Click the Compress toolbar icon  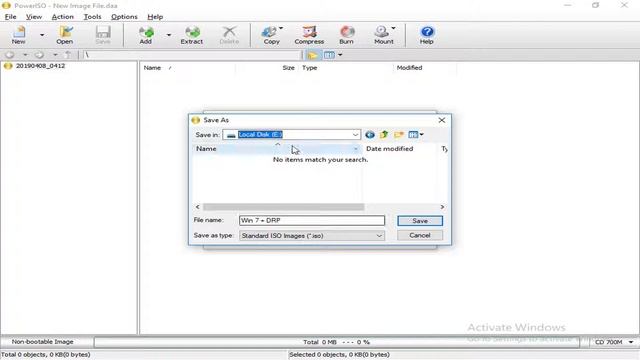(309, 35)
